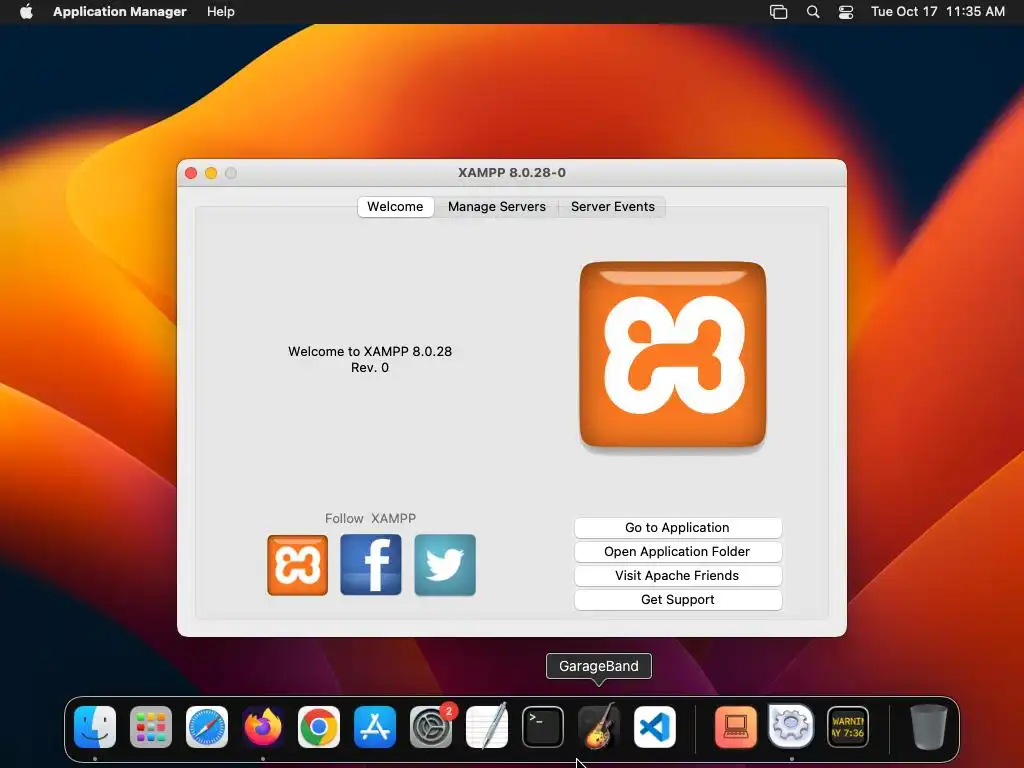Open App Store from the Dock
The width and height of the screenshot is (1024, 768).
pos(375,727)
